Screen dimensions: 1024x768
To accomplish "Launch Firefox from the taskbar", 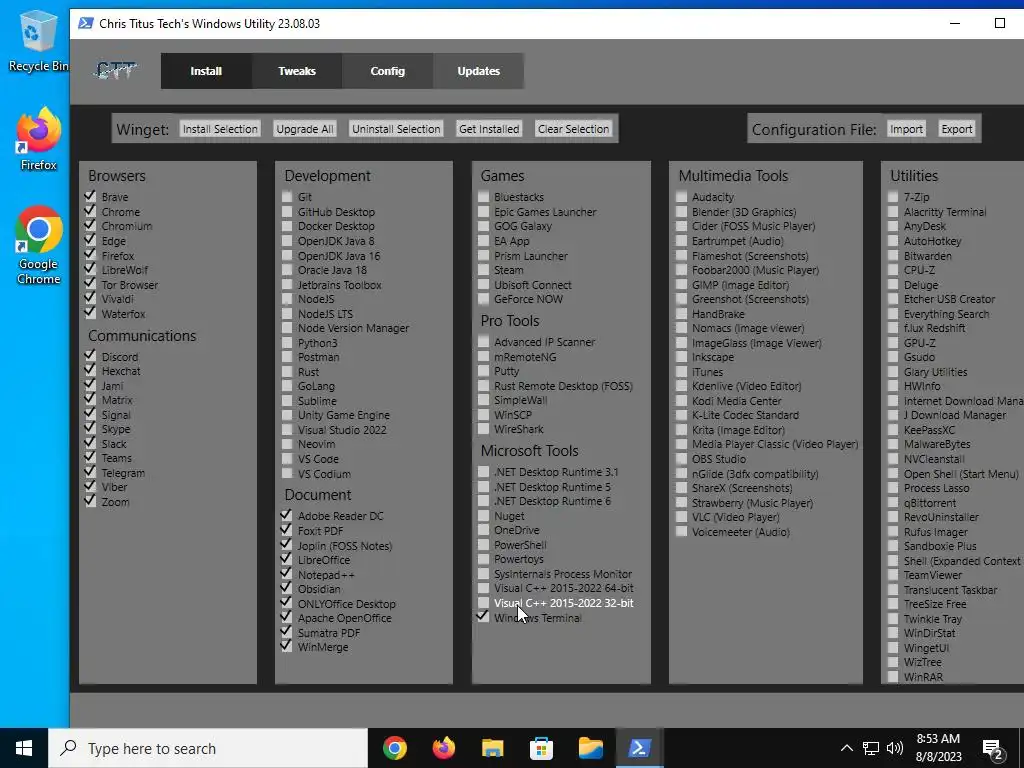I will coord(443,748).
